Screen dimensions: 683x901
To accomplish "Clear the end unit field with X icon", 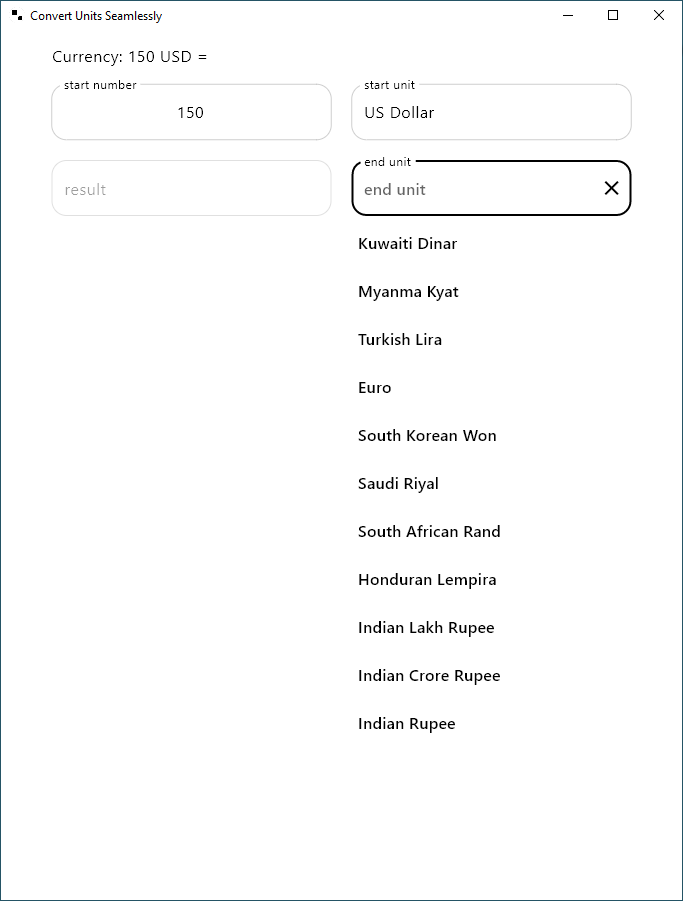I will [611, 188].
